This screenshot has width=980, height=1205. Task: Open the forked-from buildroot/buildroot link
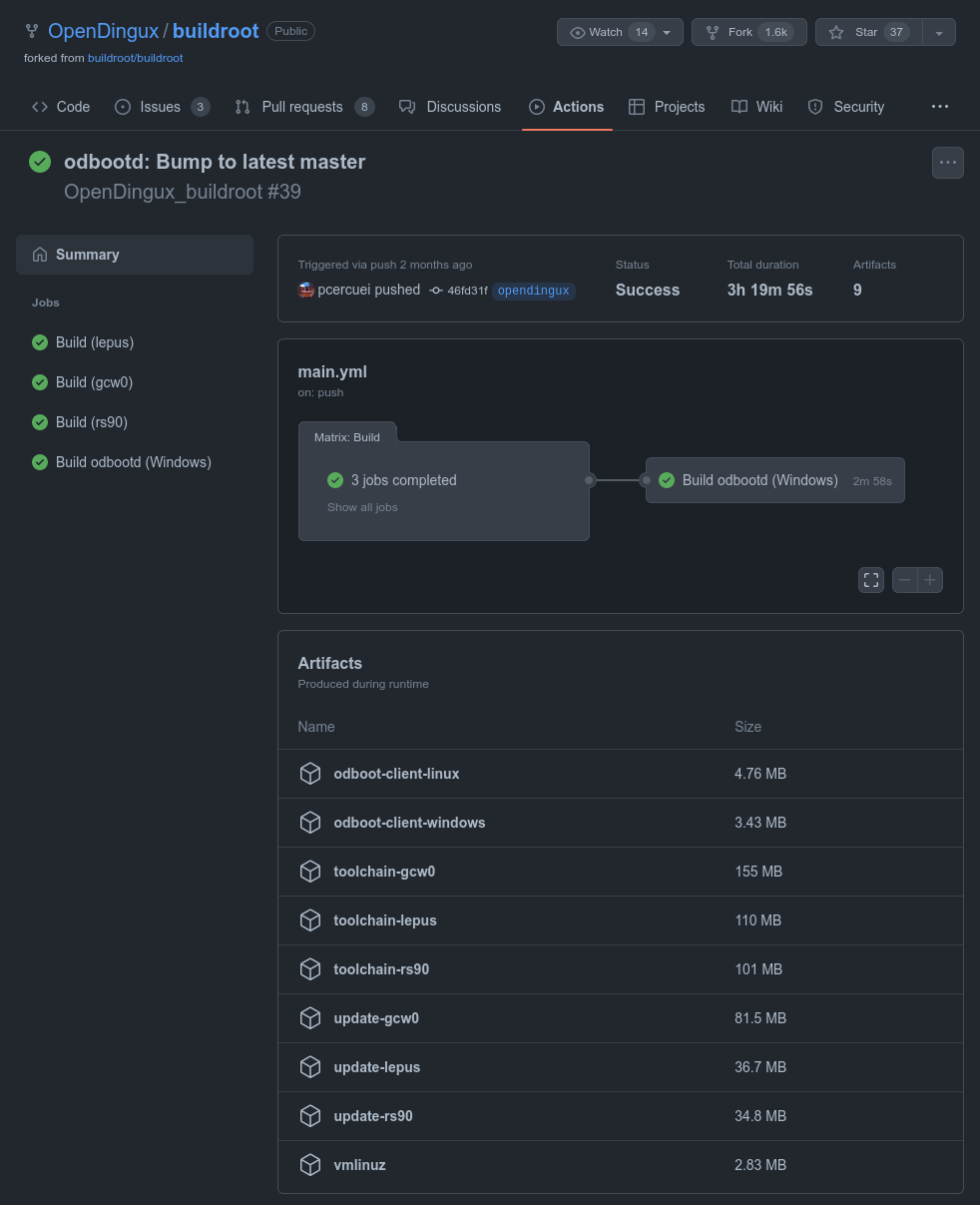[x=136, y=58]
